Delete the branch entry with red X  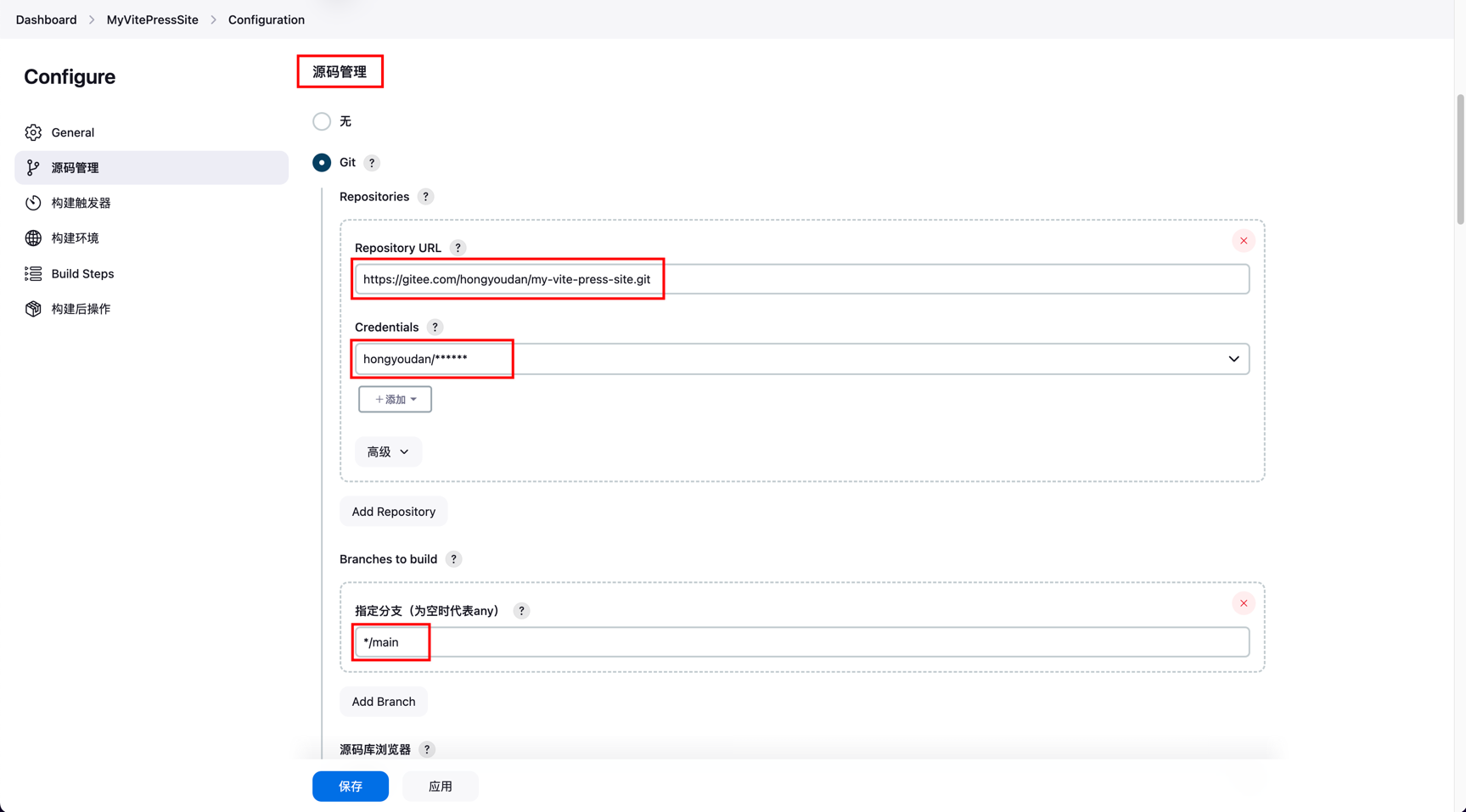pyautogui.click(x=1243, y=603)
